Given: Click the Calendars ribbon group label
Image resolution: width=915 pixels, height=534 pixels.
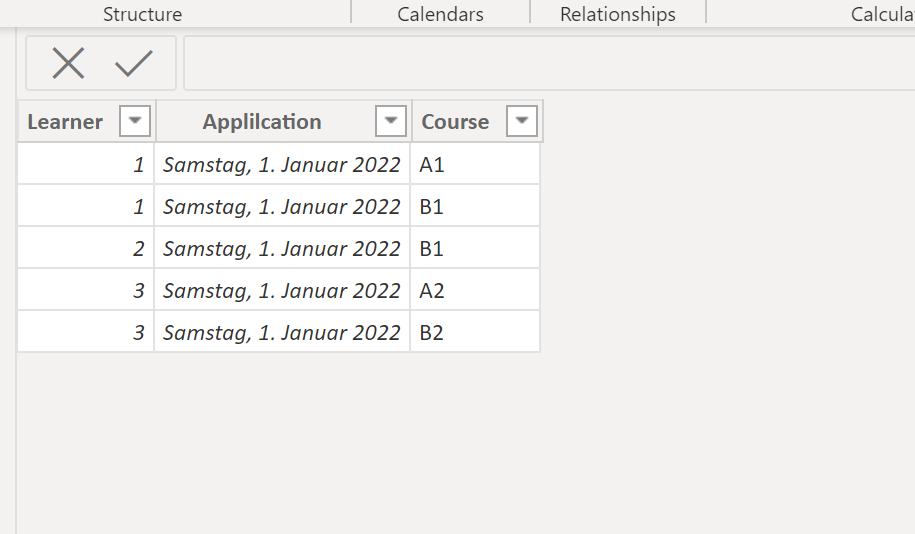Looking at the screenshot, I should [440, 14].
